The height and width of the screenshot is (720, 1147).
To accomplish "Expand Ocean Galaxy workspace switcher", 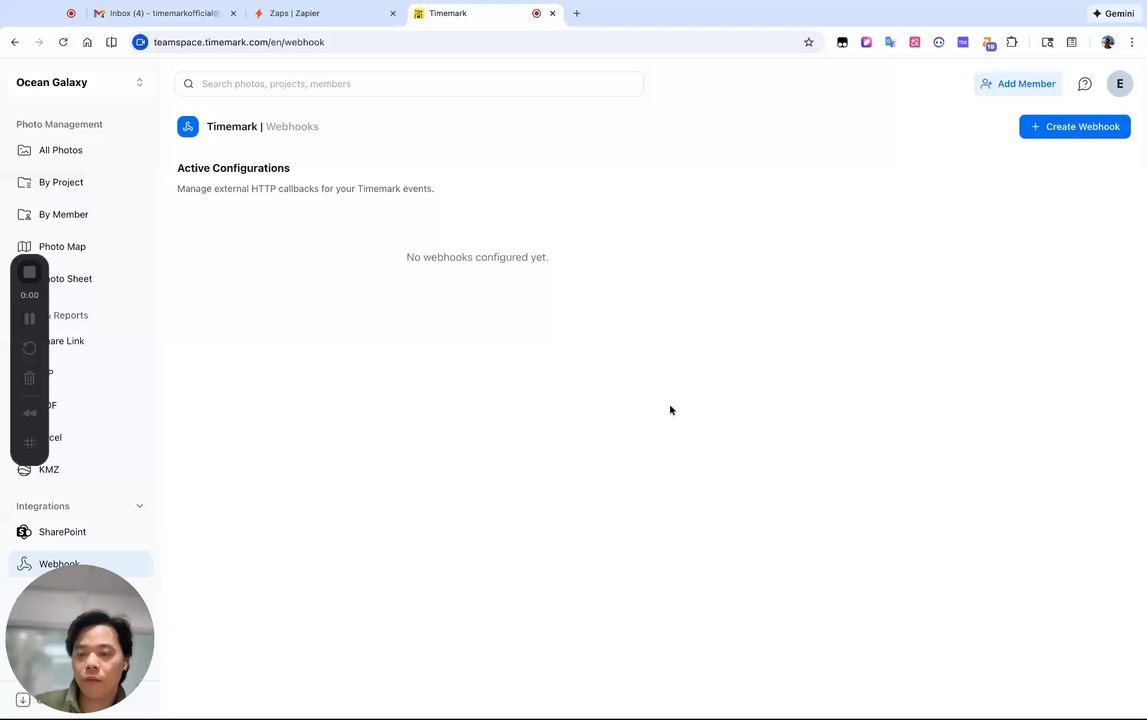I will [x=80, y=83].
